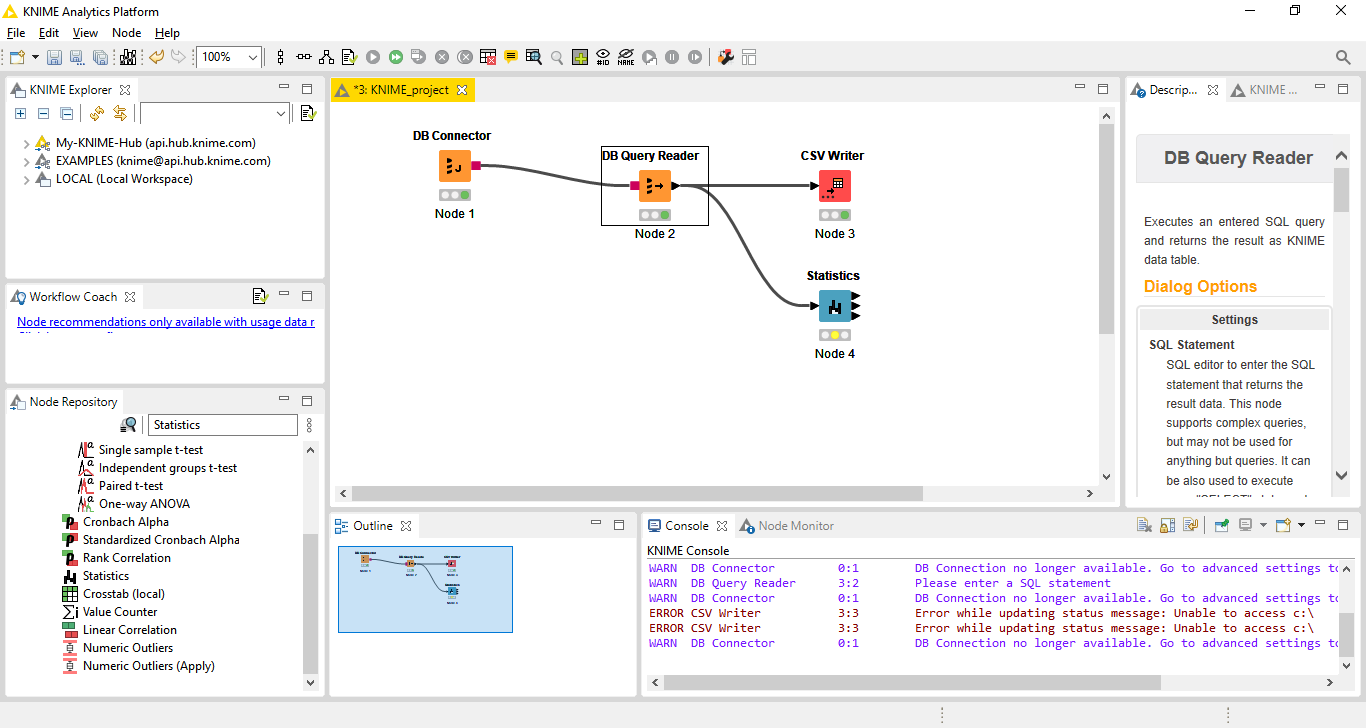Select Linear Correlation in Node Repository
Screen dimensions: 1366x728
pos(129,630)
